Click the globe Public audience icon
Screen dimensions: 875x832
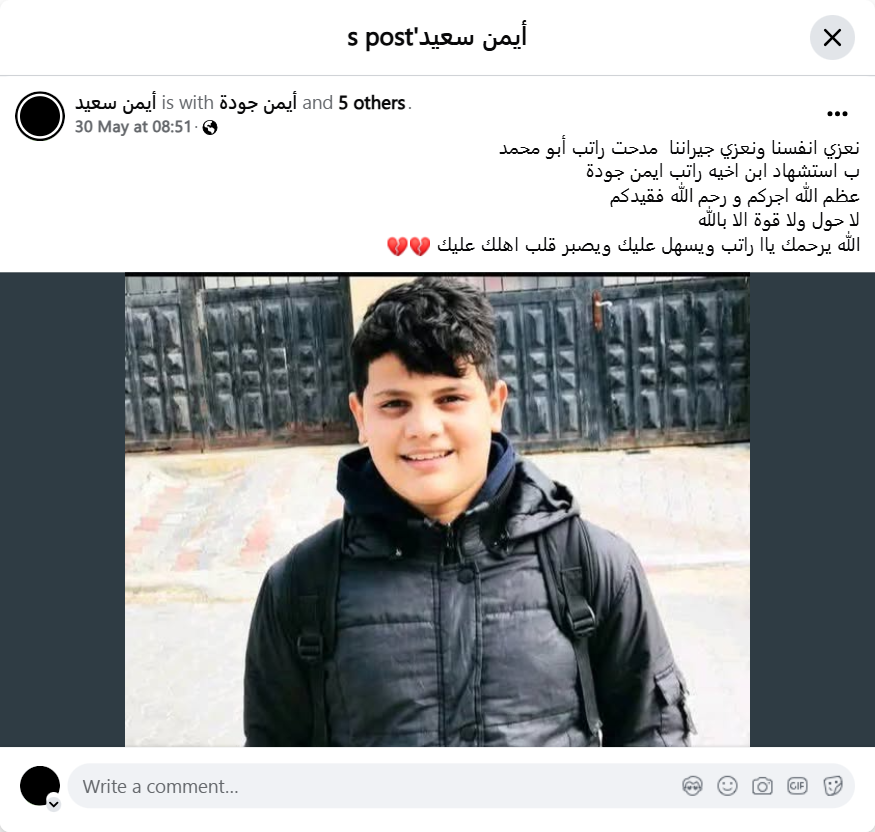(x=210, y=128)
